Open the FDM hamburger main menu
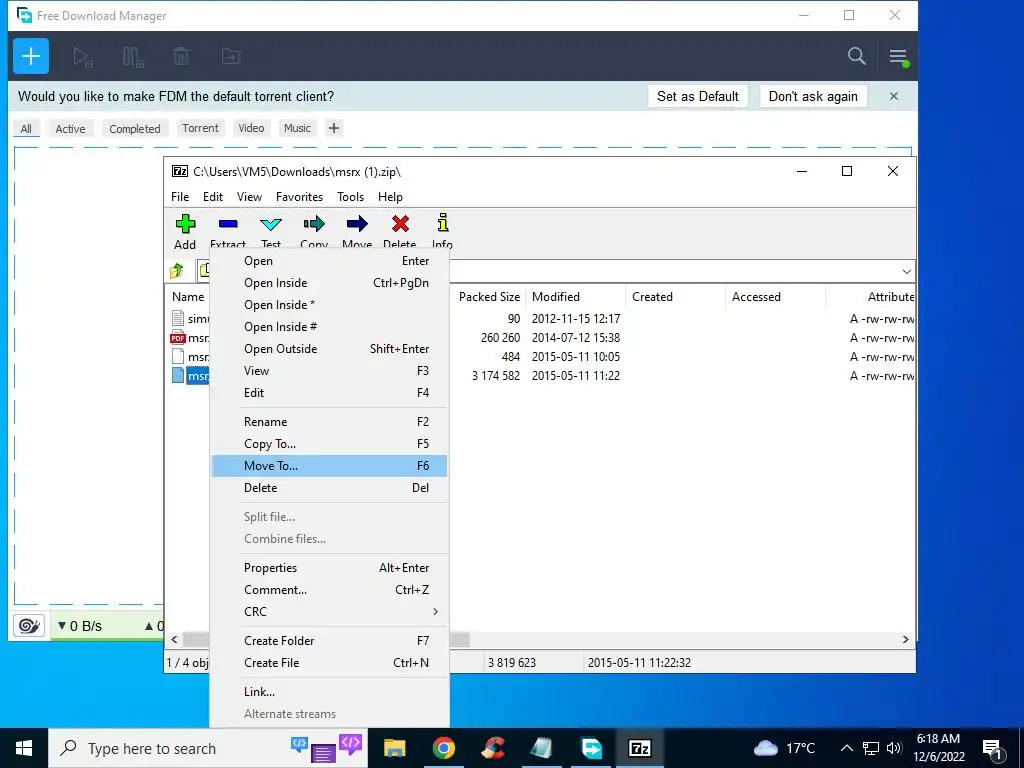Image resolution: width=1024 pixels, height=768 pixels. click(899, 57)
